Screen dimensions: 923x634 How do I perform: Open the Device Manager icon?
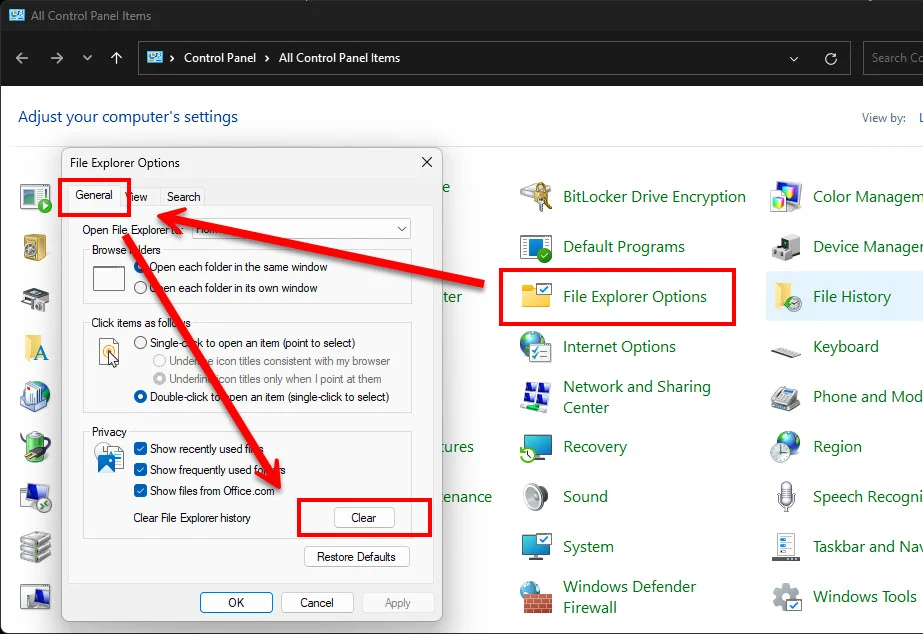786,247
